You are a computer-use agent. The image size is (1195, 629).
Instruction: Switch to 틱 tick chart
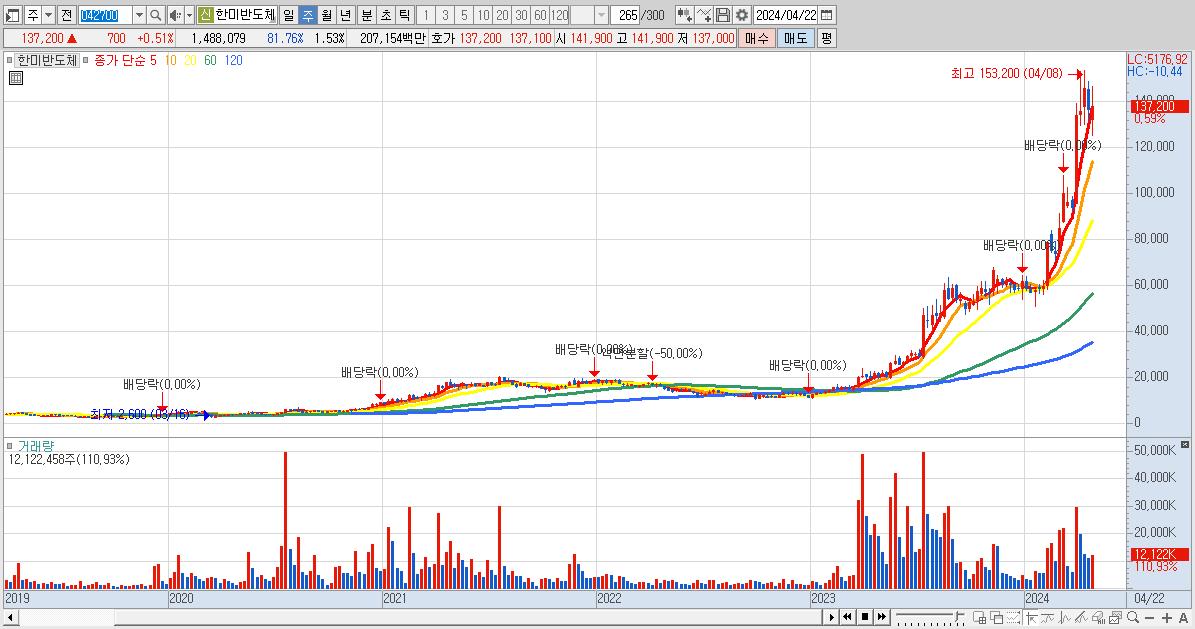coord(405,15)
